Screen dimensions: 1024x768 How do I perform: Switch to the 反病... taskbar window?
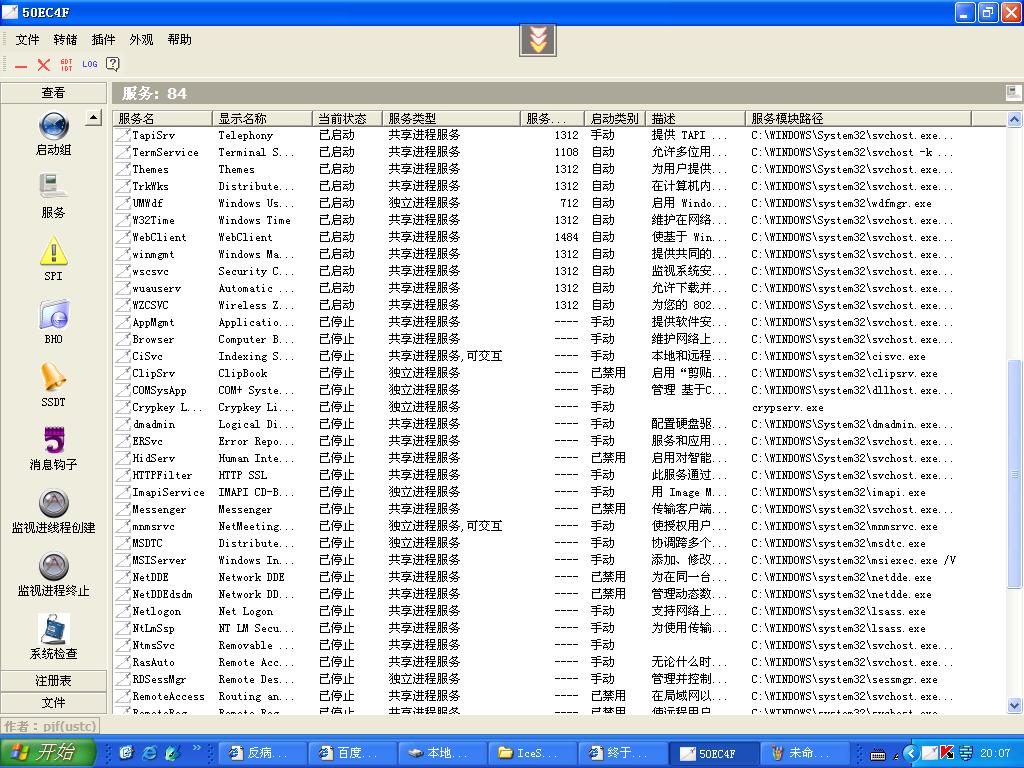(261, 753)
